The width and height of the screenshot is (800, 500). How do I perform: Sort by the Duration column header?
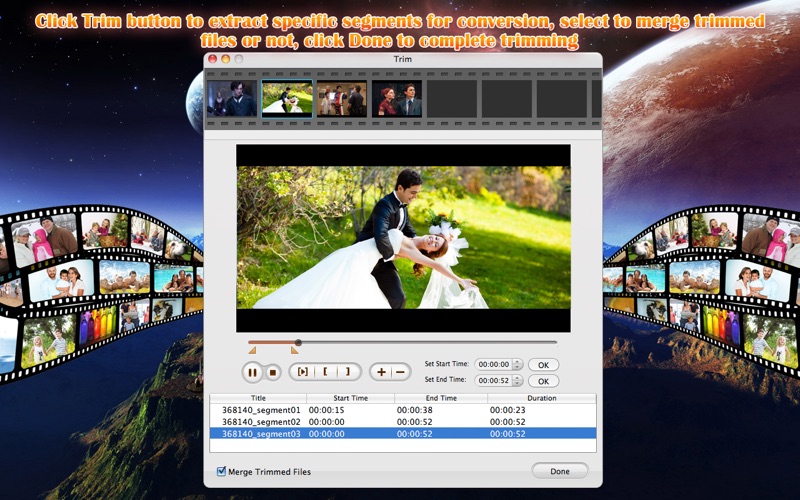pos(542,398)
